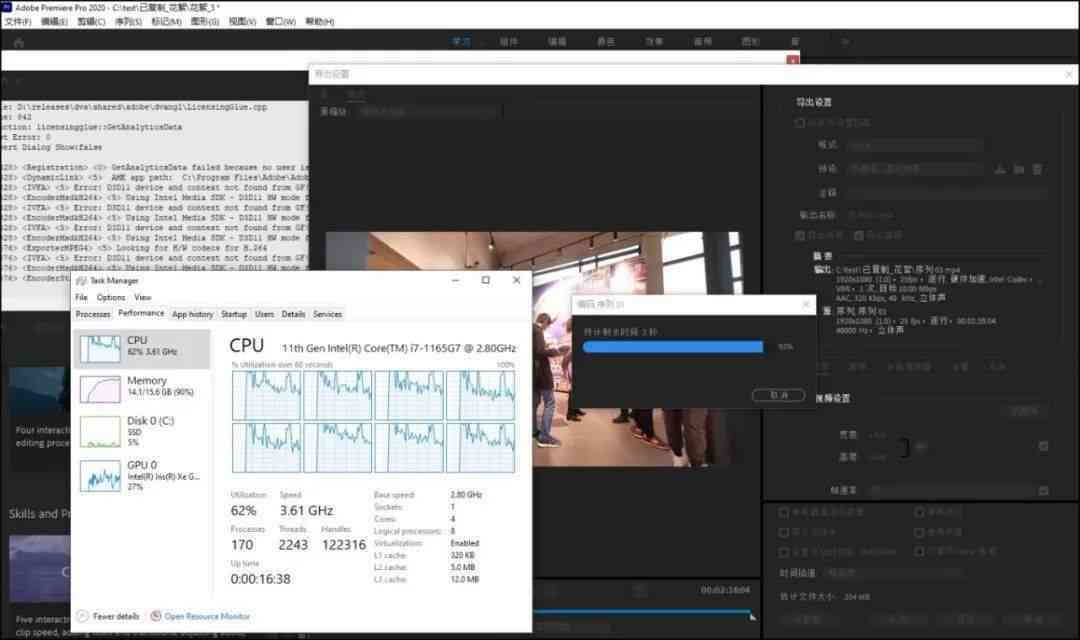
Task: Open Task Manager Options menu
Action: (x=111, y=297)
